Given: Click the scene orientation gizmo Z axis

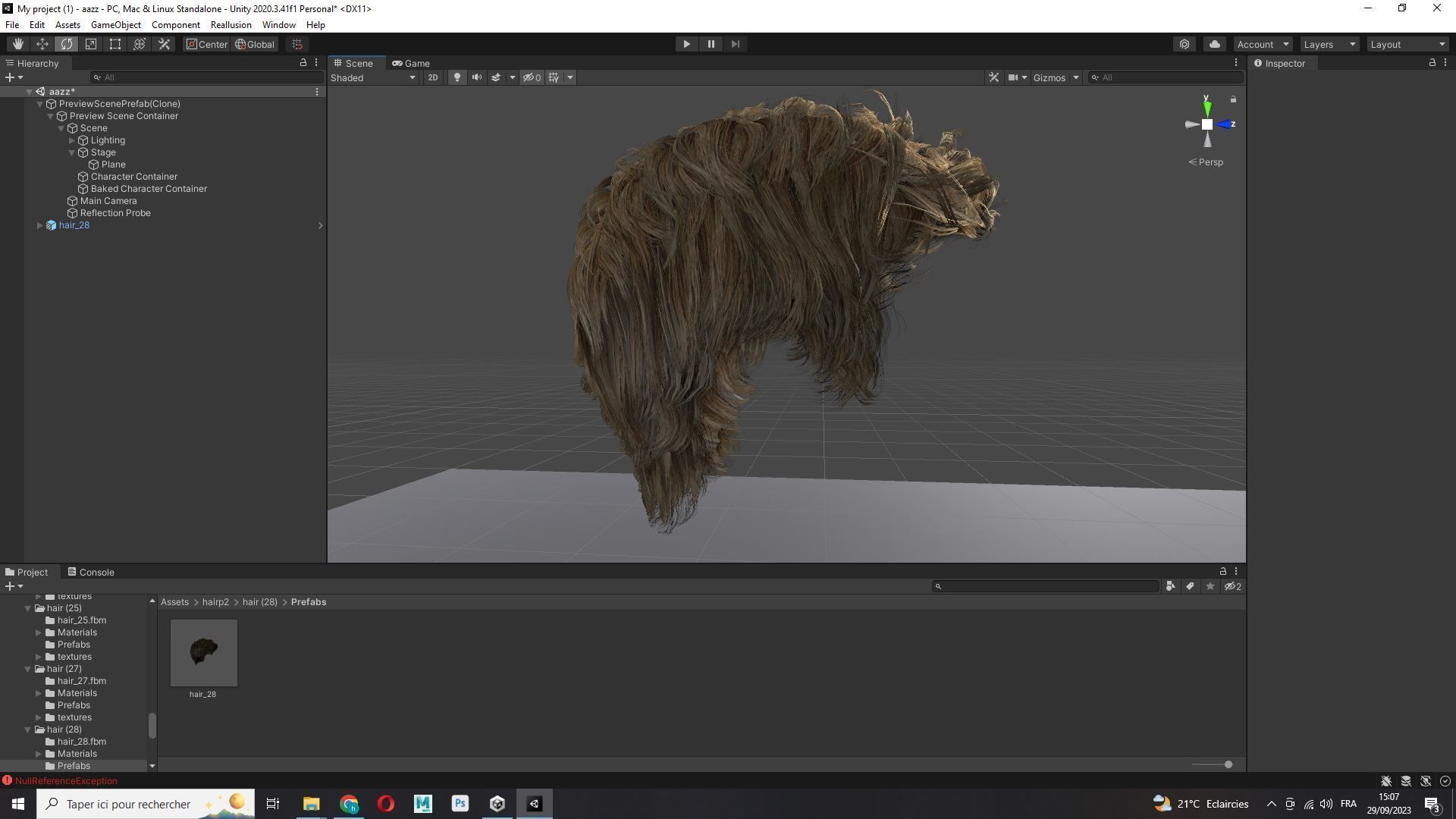Looking at the screenshot, I should pyautogui.click(x=1226, y=124).
